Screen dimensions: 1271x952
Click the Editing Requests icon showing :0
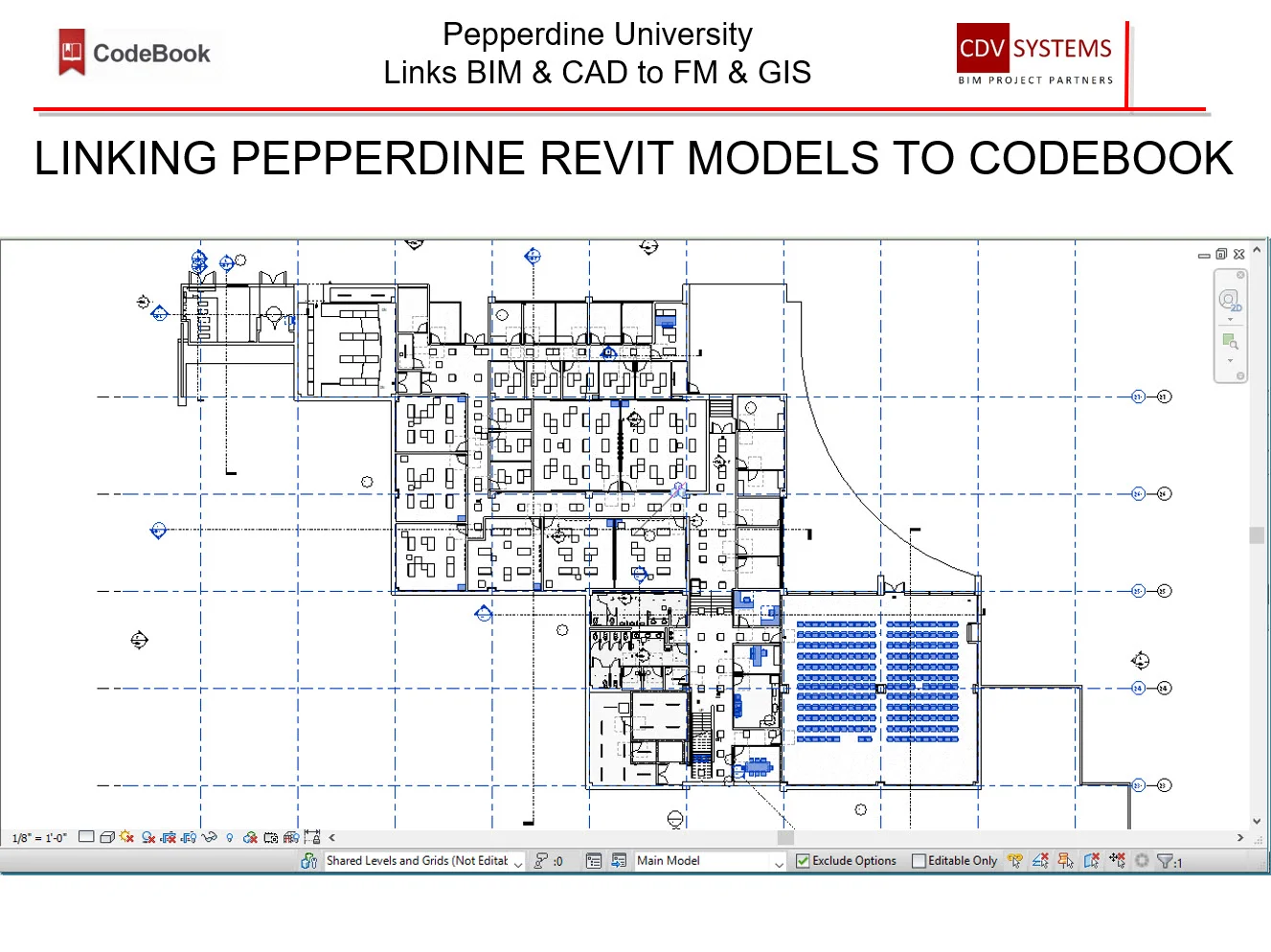pyautogui.click(x=548, y=861)
